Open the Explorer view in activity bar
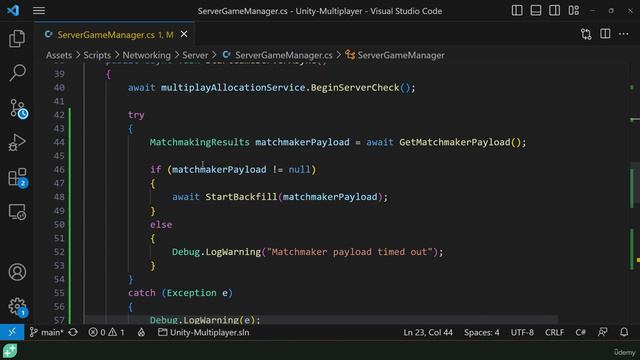640x360 pixels. pos(17,38)
